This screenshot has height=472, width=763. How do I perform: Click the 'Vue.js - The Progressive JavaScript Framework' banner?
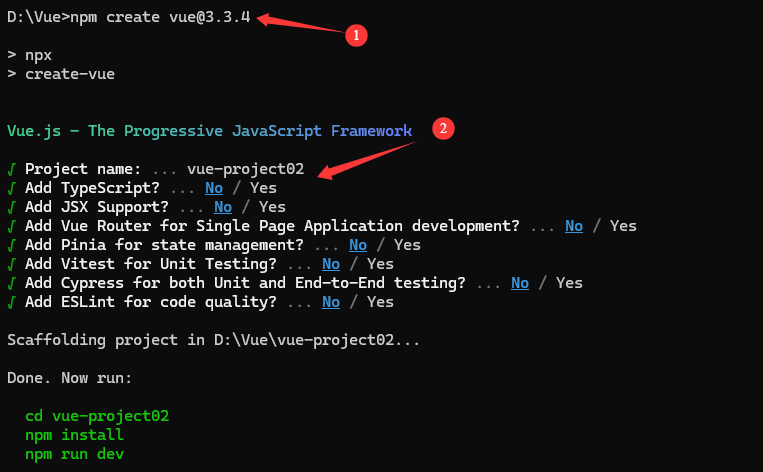pyautogui.click(x=210, y=131)
